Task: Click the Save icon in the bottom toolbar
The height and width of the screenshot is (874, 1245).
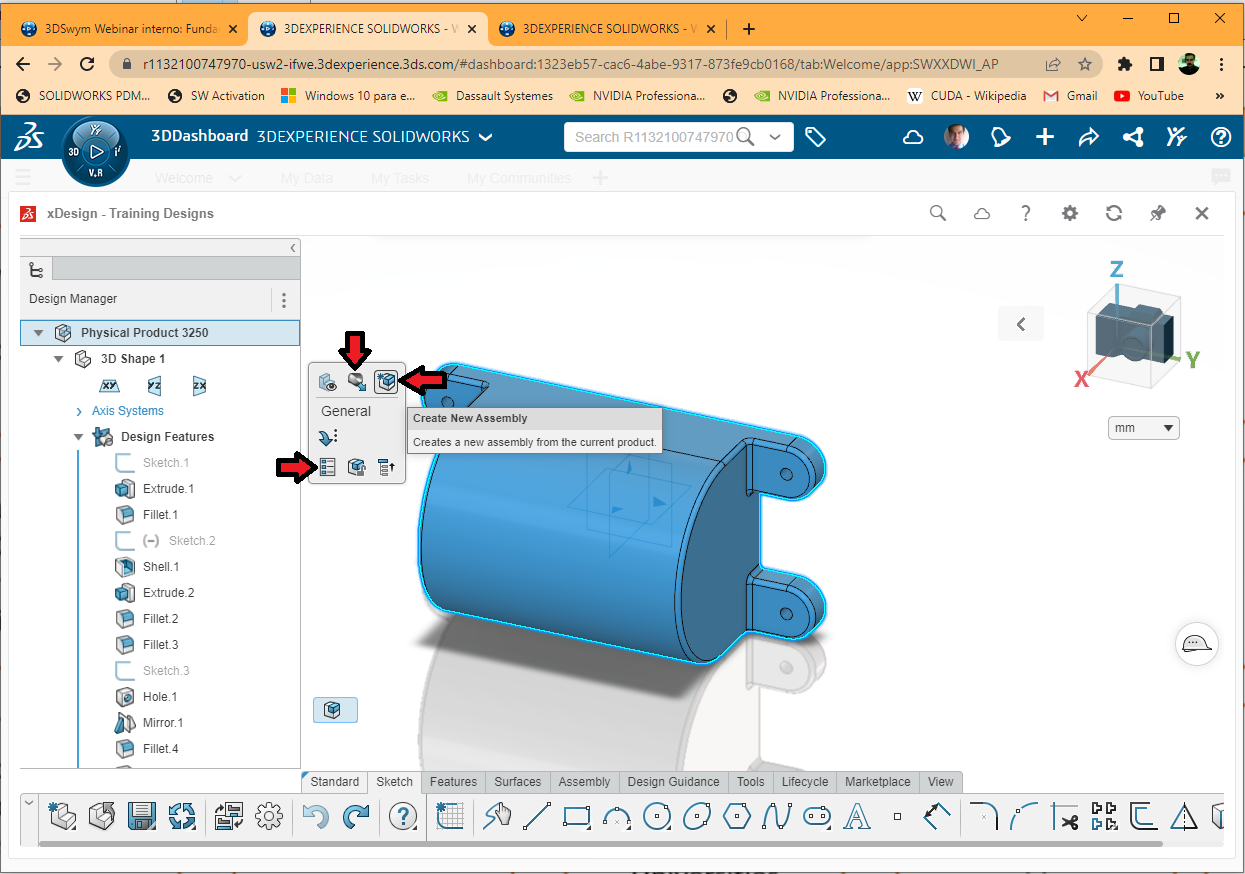Action: tap(142, 817)
